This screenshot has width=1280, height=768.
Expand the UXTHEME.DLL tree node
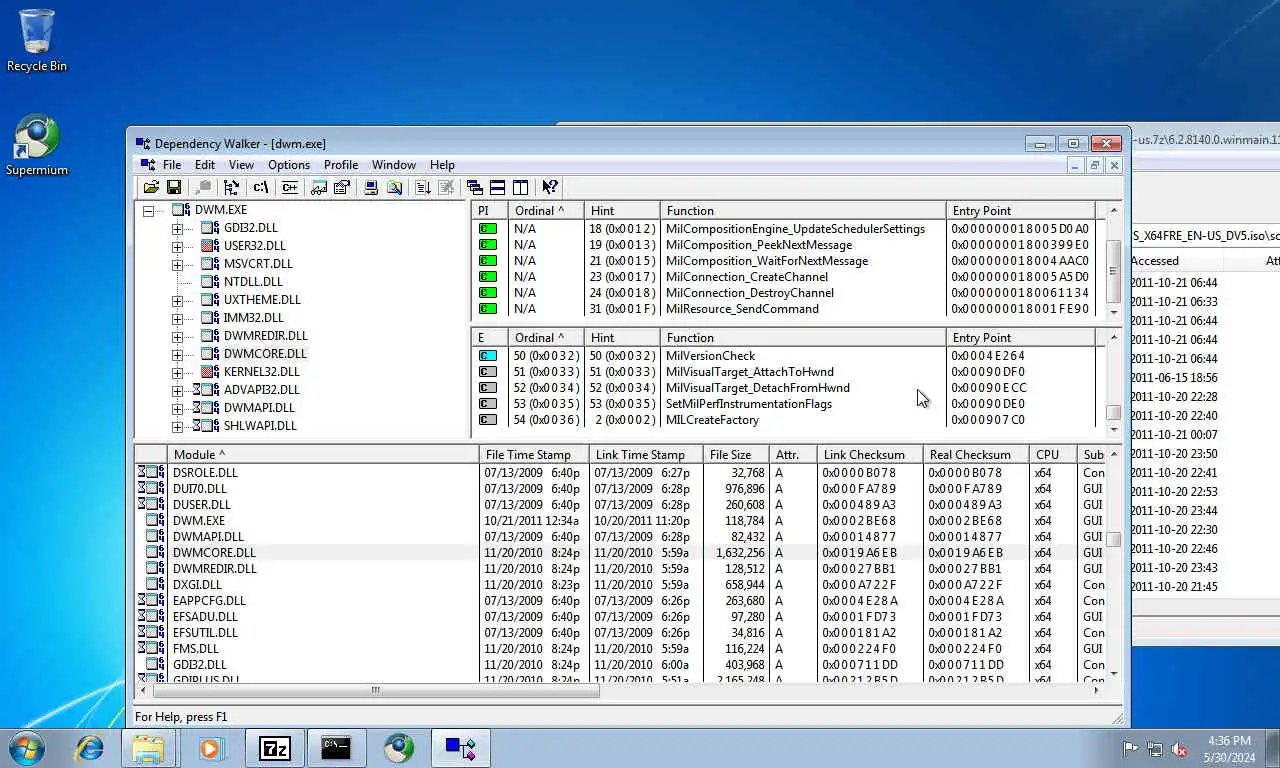(178, 301)
